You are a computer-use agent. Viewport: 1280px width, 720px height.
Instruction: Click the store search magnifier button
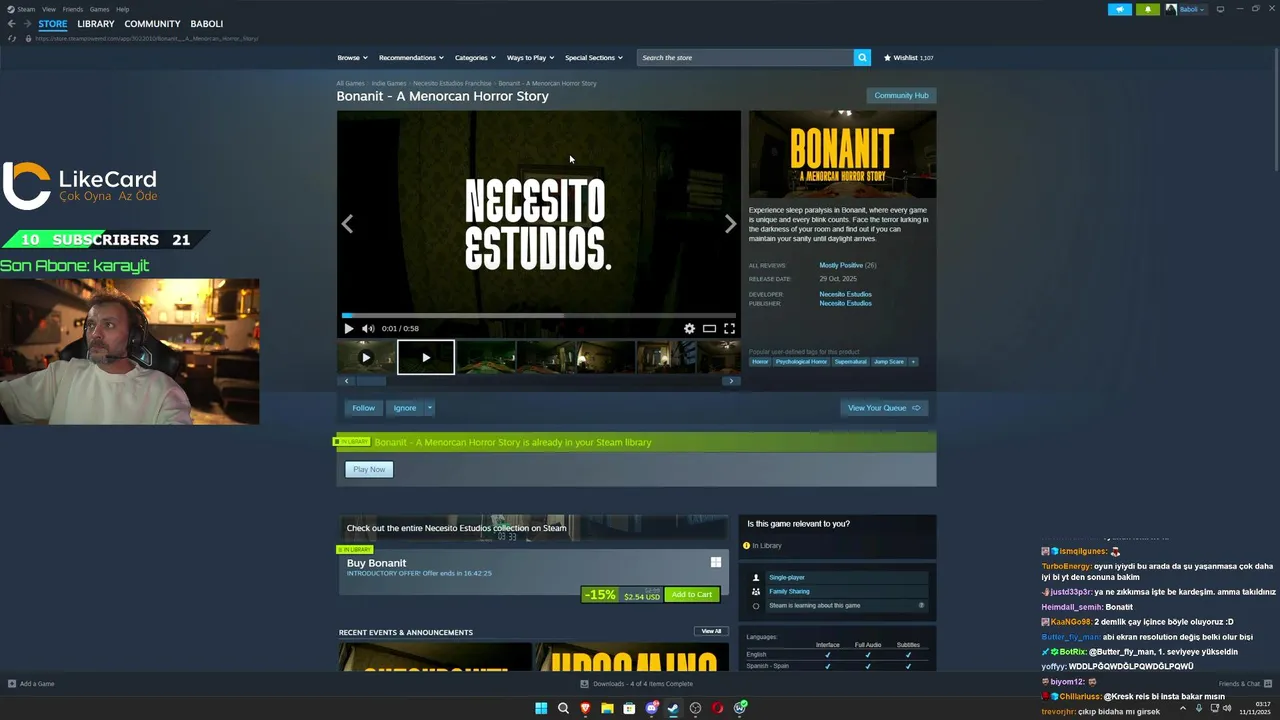coord(862,58)
